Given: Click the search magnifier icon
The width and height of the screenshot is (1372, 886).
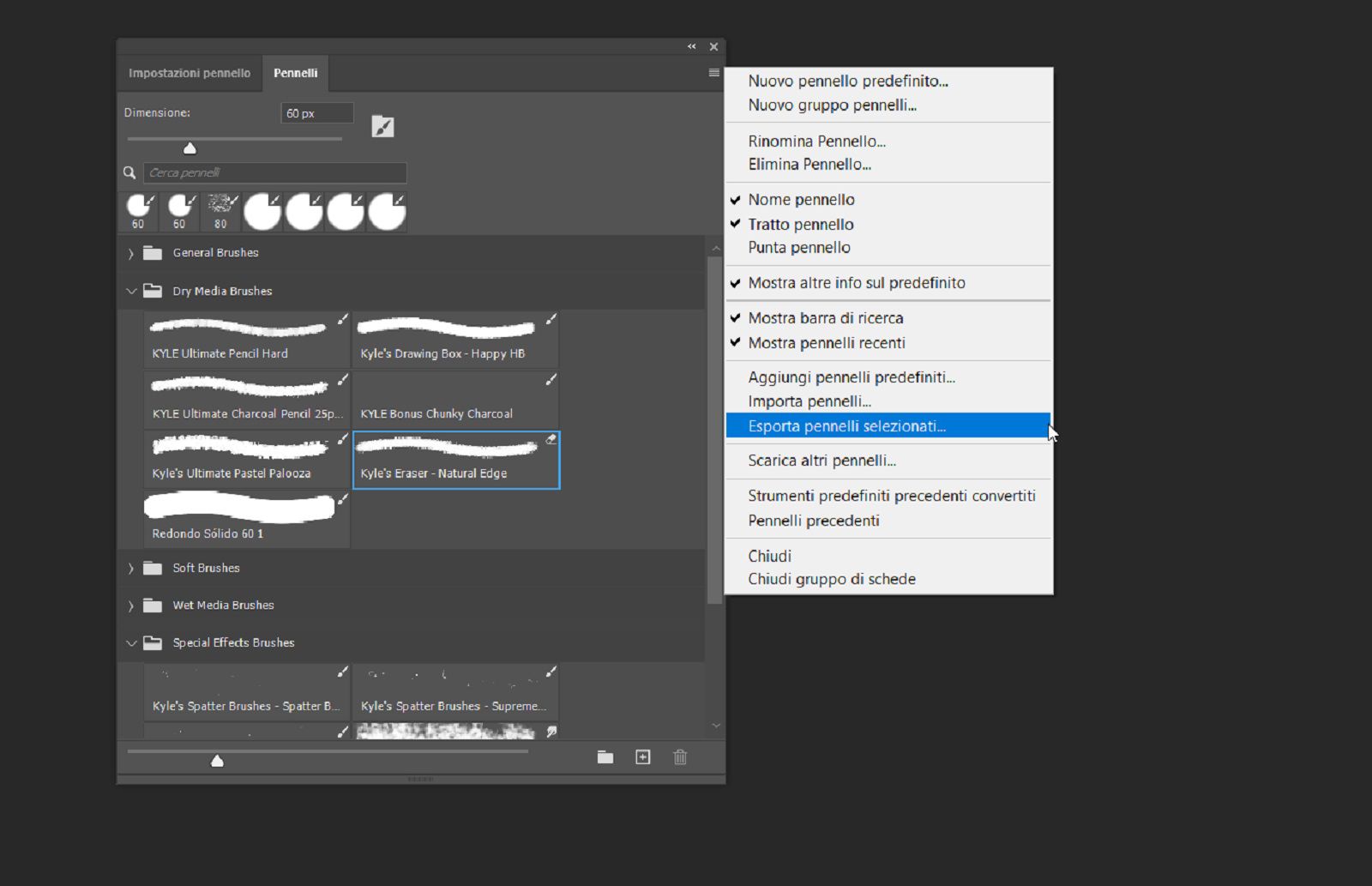Looking at the screenshot, I should 129,173.
